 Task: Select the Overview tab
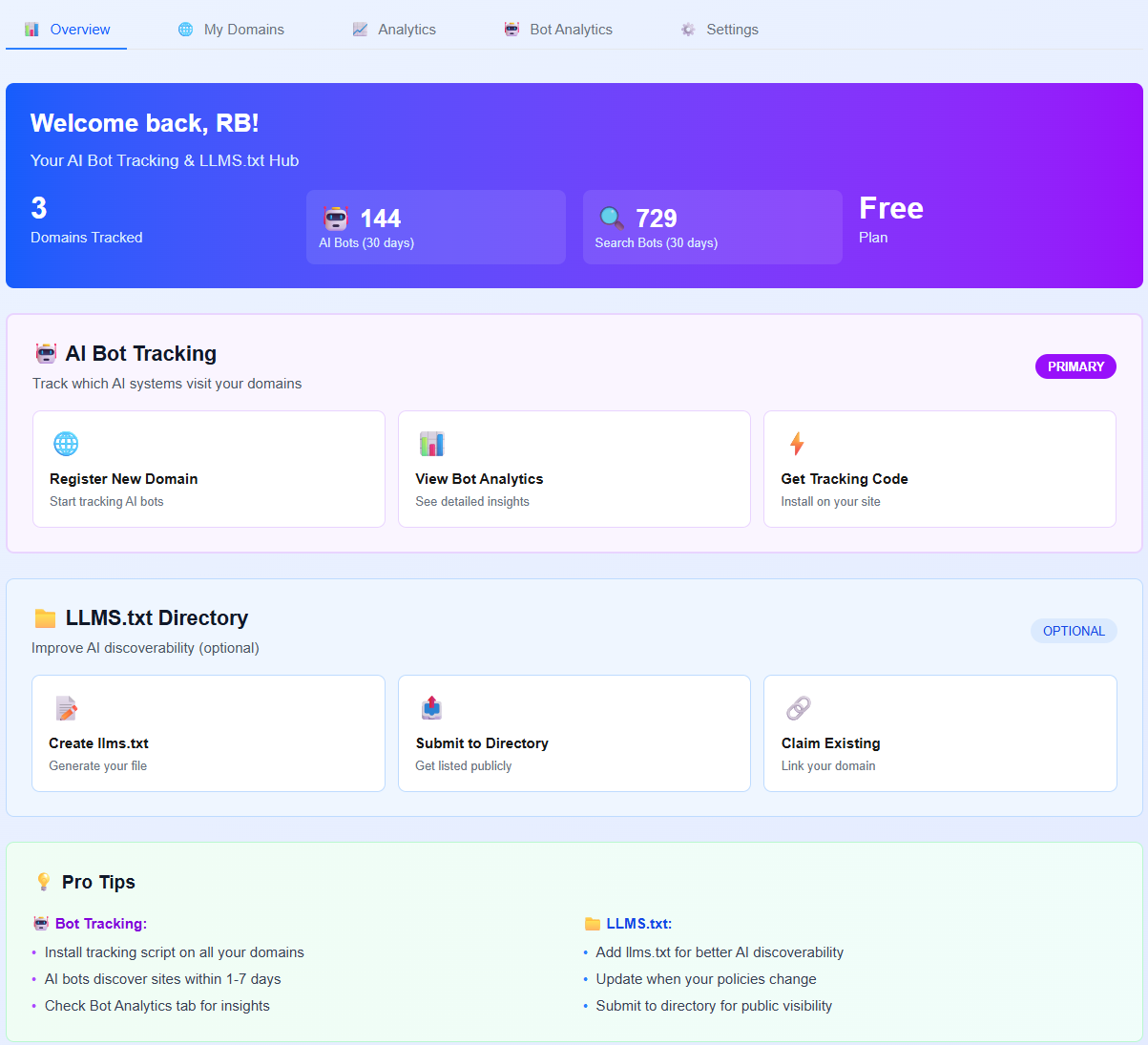pos(67,30)
